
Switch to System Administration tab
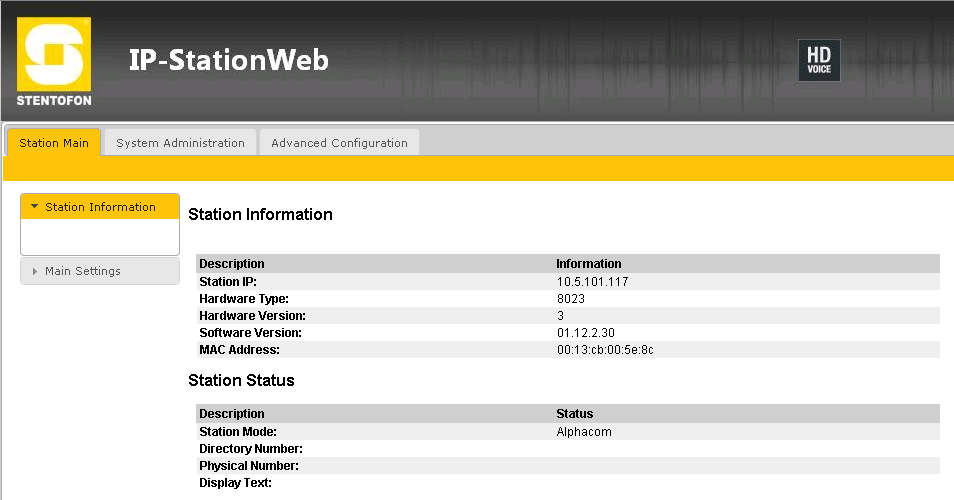(x=180, y=143)
